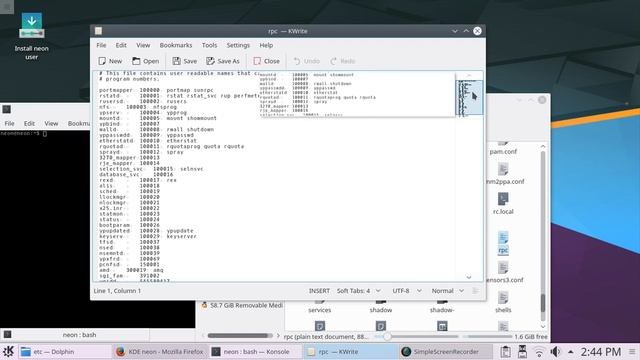Switch to etc — Dolphin taskbar entry

65,351
